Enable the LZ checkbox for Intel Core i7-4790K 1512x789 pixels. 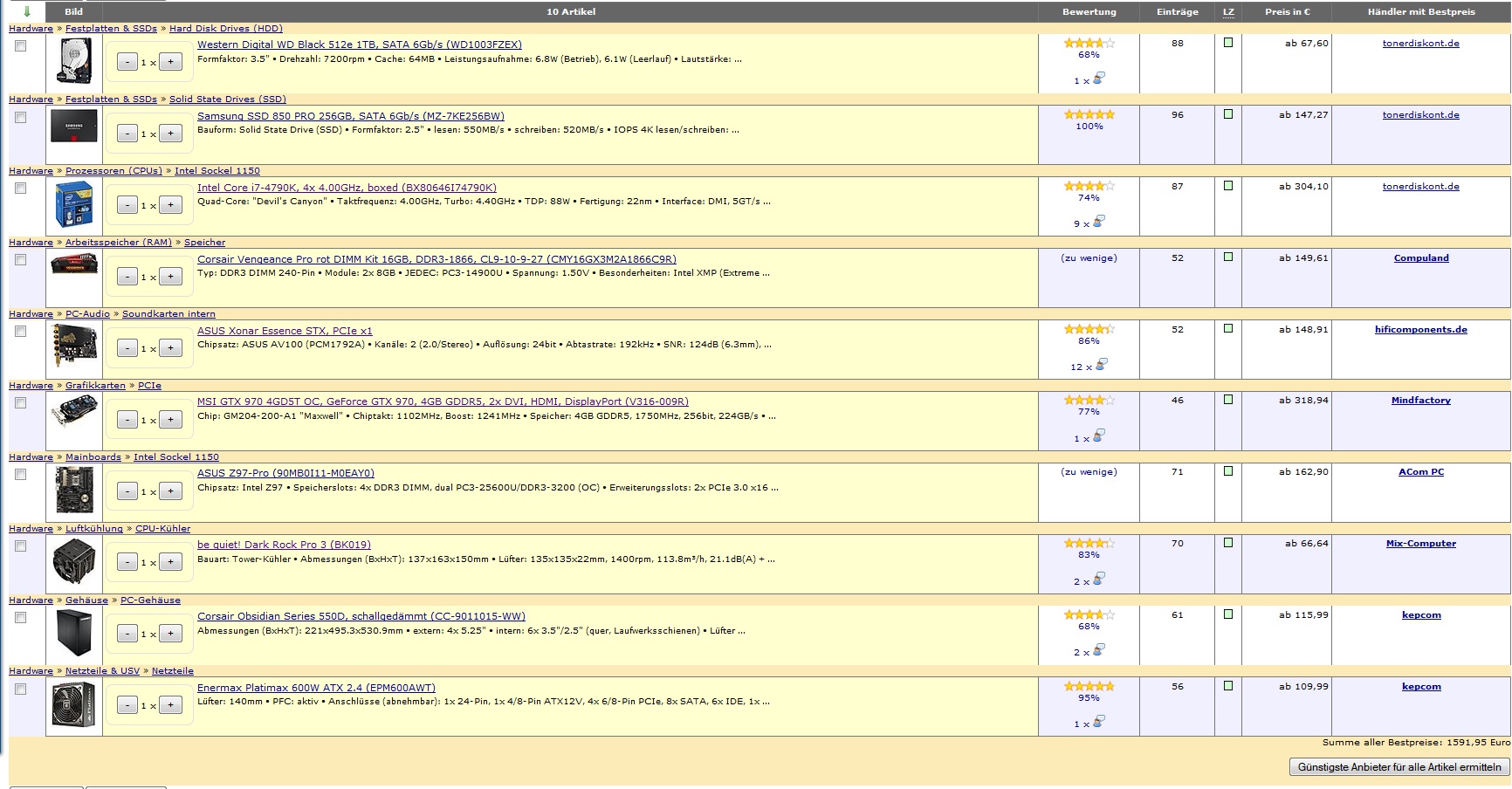[x=1228, y=186]
